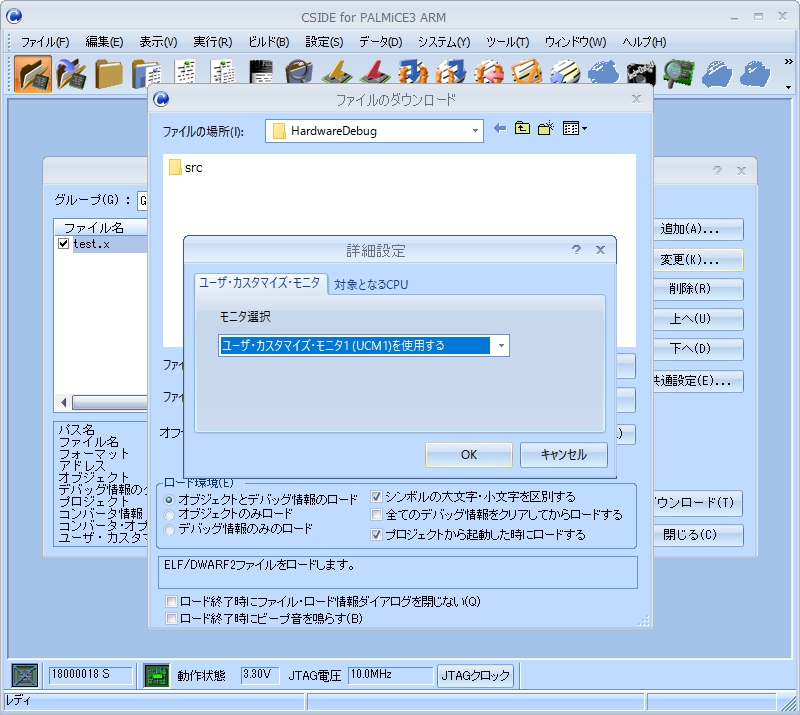The width and height of the screenshot is (800, 715).
Task: Click the 追加(A)... button
Action: tap(698, 229)
